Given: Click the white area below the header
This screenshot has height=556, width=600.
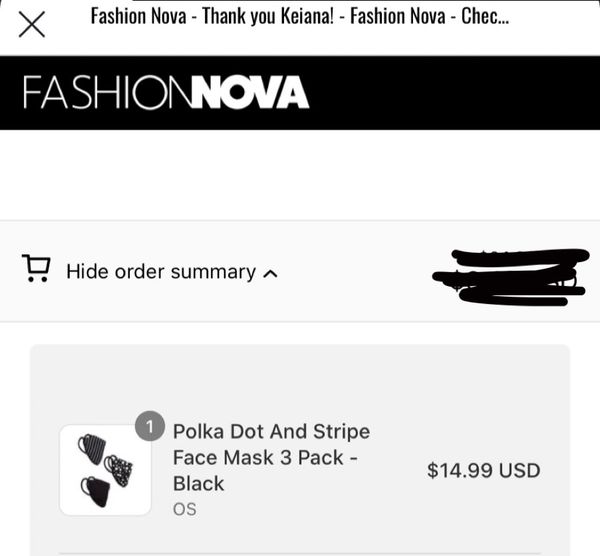Looking at the screenshot, I should point(300,175).
